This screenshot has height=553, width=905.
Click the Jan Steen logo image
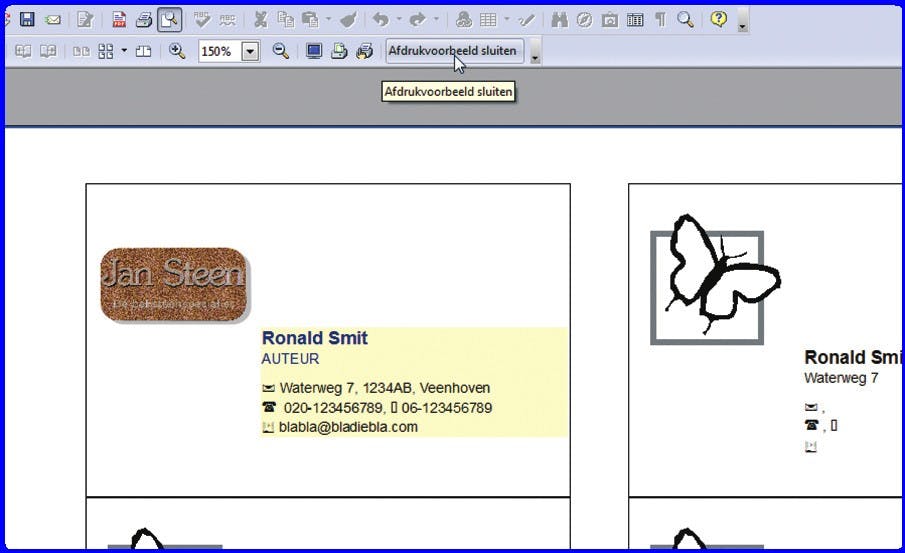point(175,285)
